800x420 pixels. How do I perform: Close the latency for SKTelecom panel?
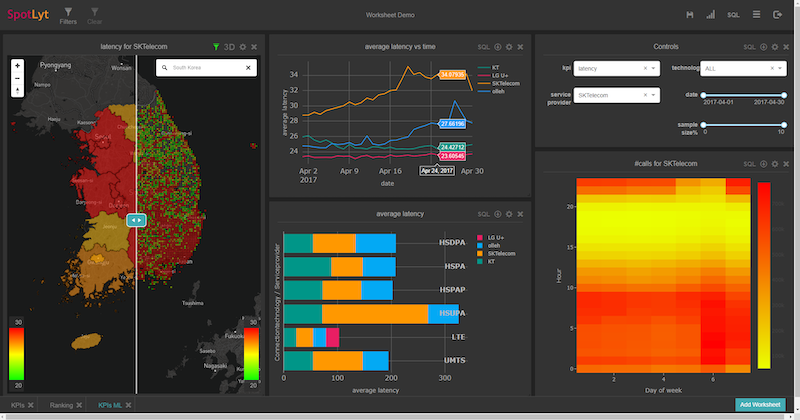click(254, 47)
